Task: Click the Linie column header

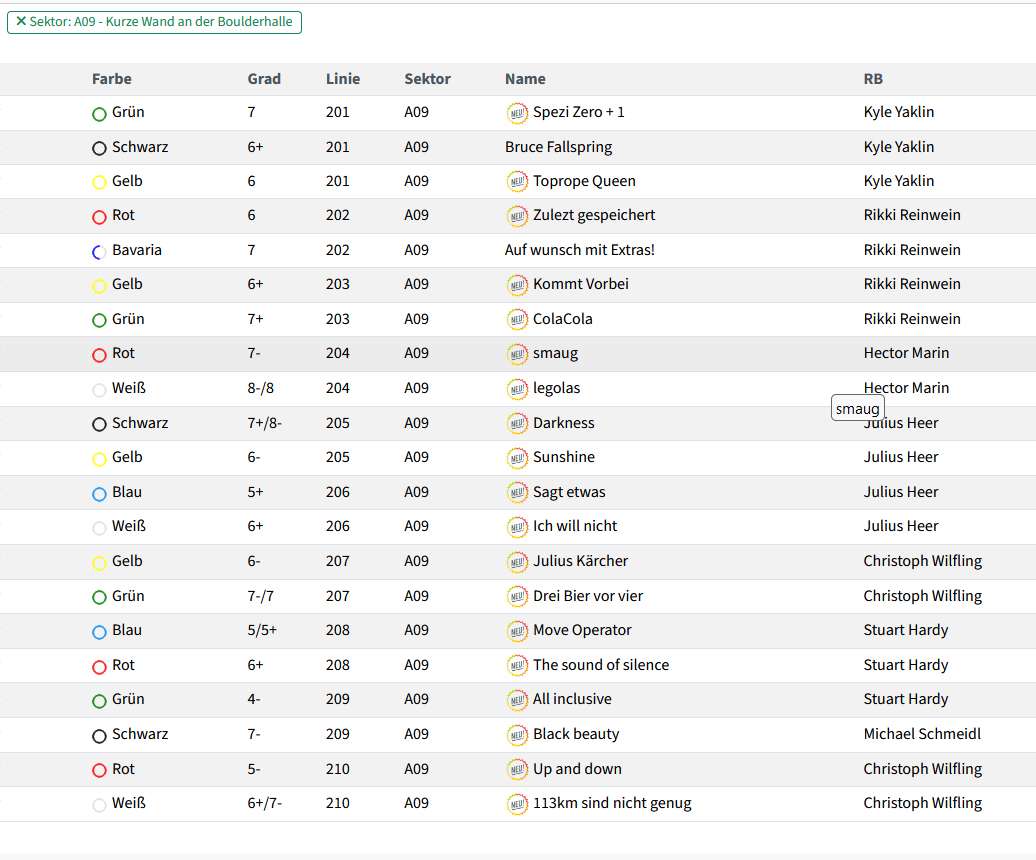Action: pos(343,79)
